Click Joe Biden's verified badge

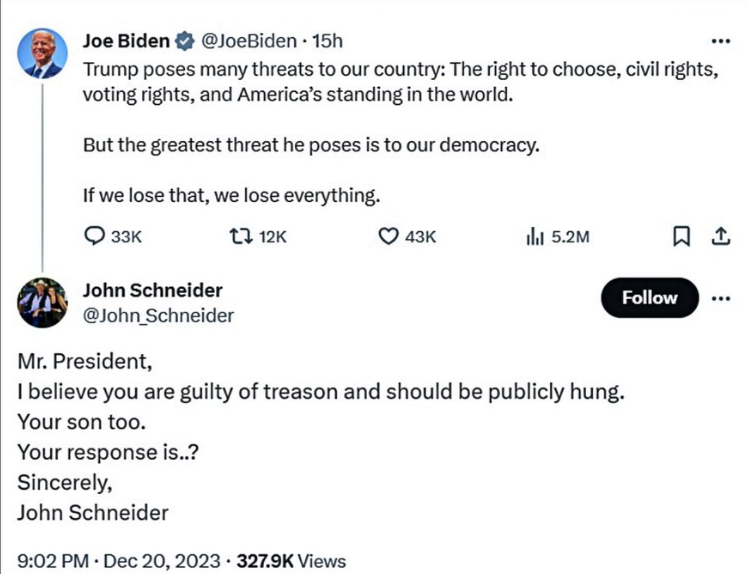pos(184,41)
